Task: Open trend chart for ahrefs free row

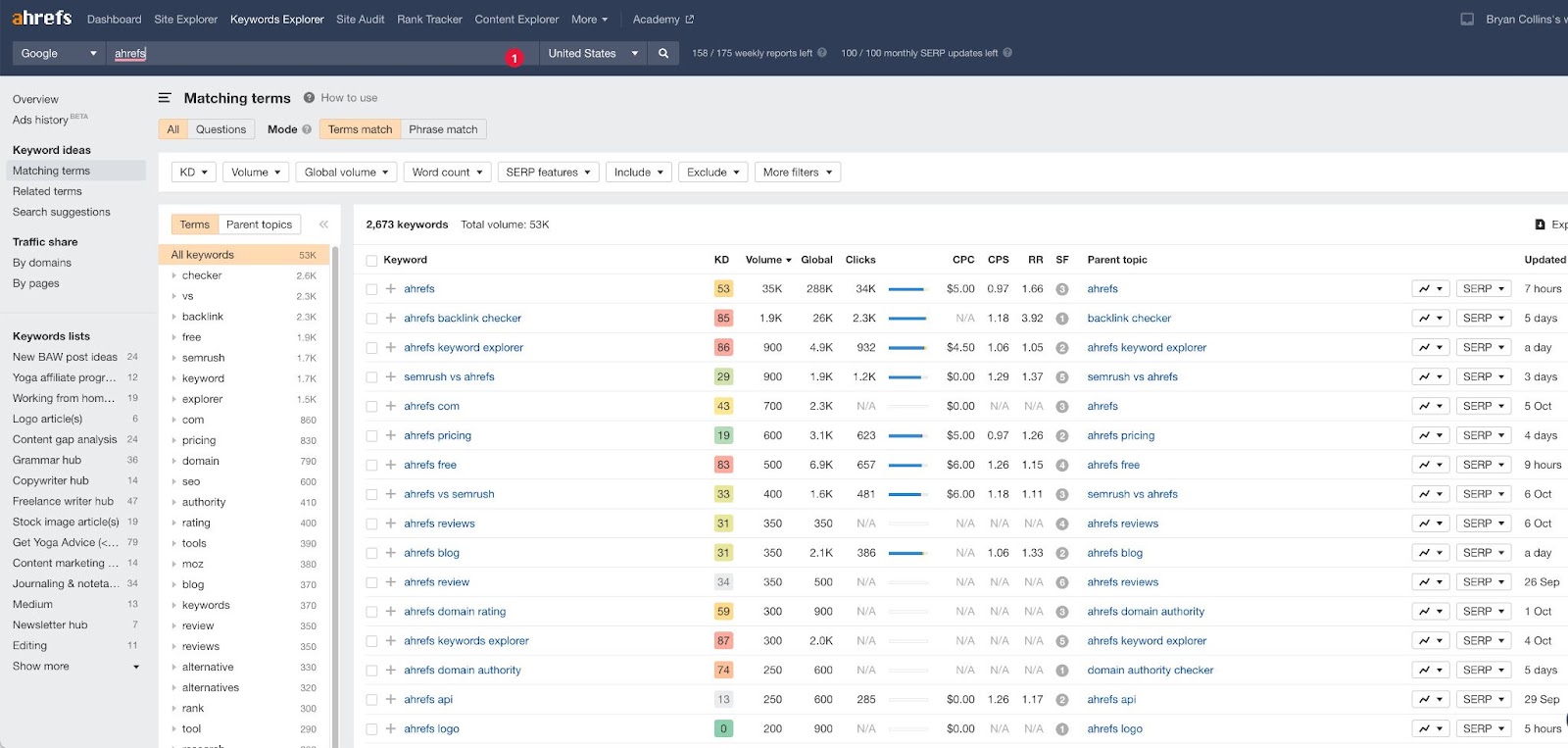Action: click(1431, 465)
